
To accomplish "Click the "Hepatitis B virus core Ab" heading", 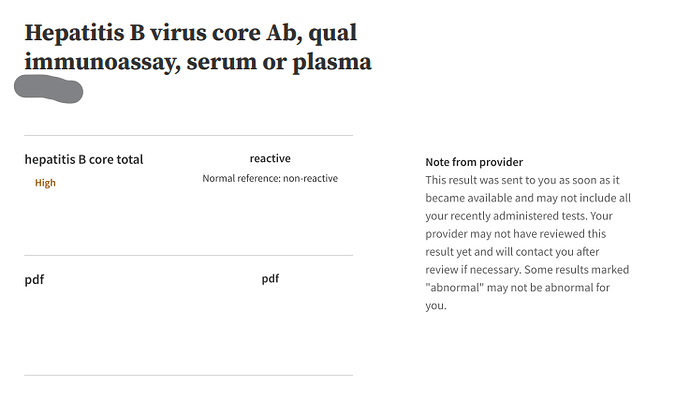I will click(190, 32).
